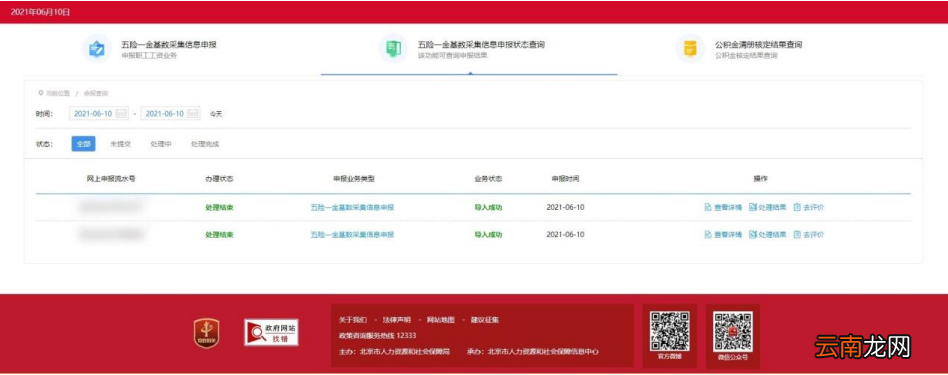
Task: Click the 申报查询 breadcrumb
Action: coord(96,94)
